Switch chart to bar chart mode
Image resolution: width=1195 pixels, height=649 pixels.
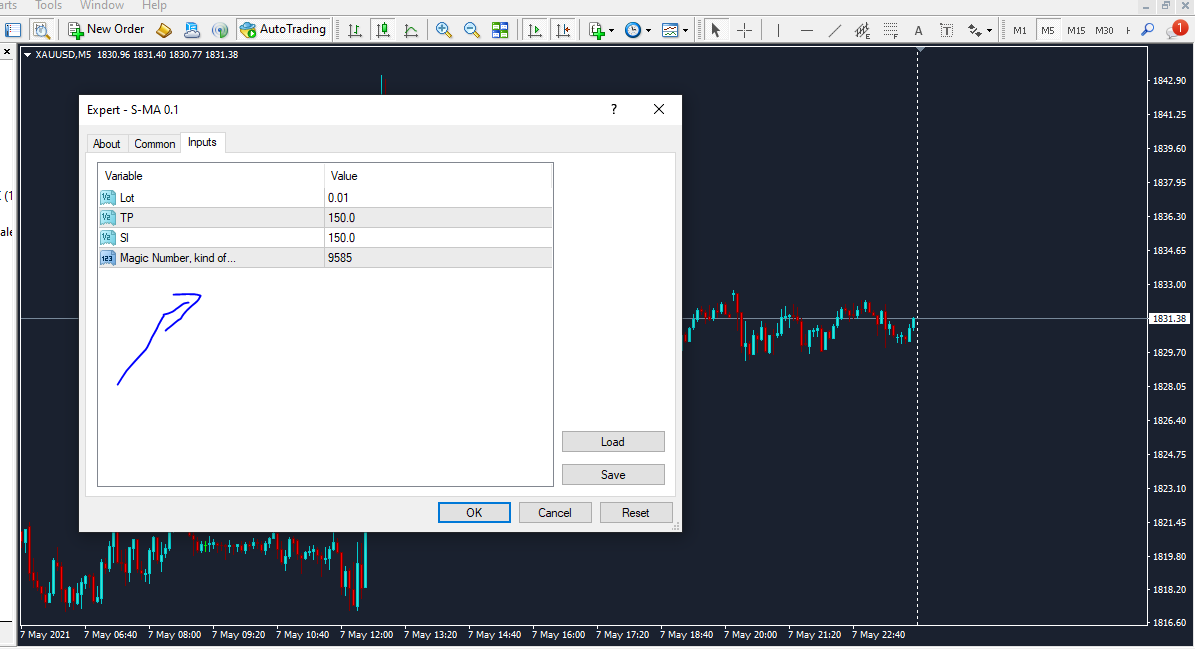point(355,30)
